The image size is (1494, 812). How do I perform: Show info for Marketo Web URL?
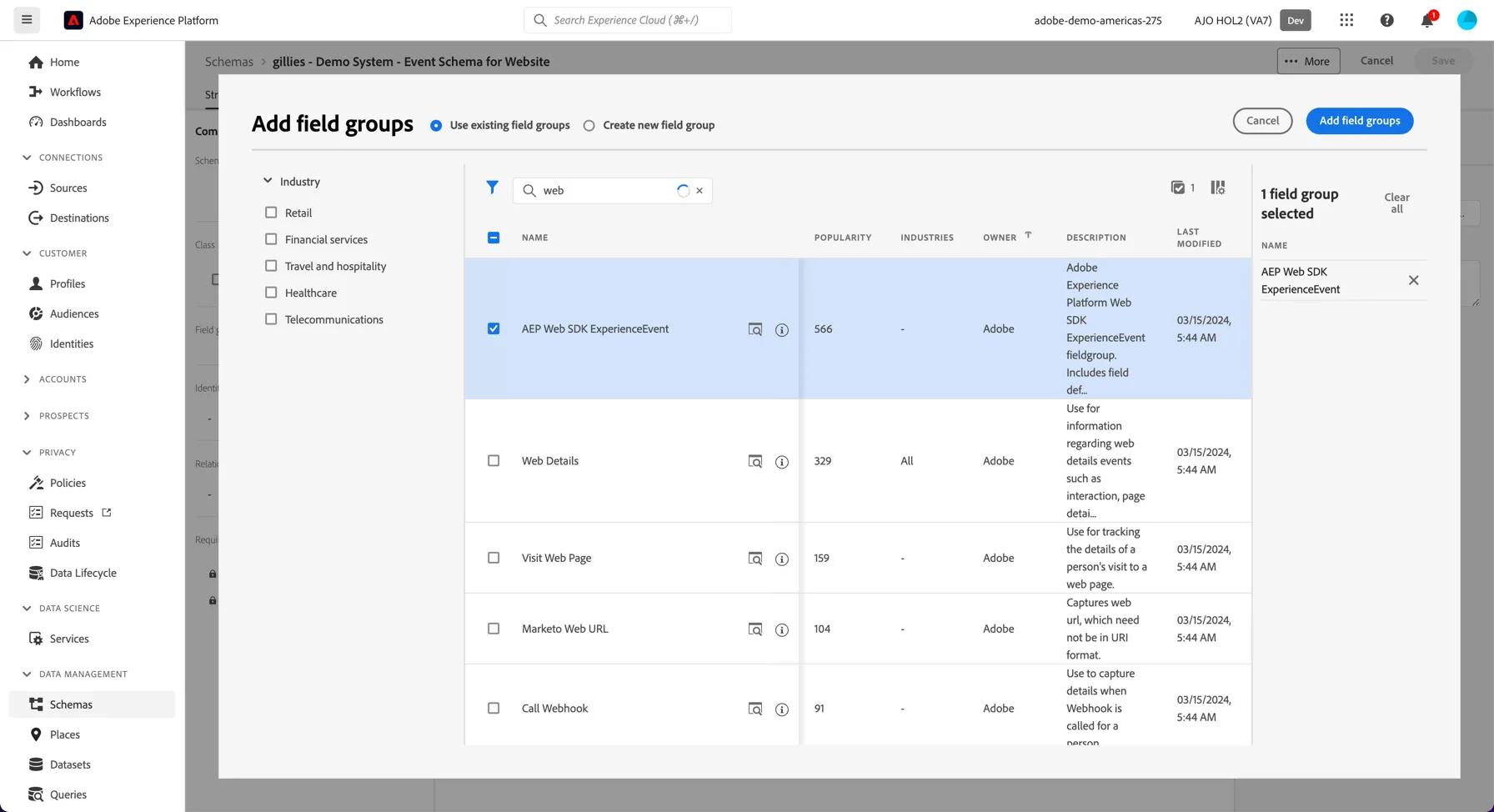point(782,629)
